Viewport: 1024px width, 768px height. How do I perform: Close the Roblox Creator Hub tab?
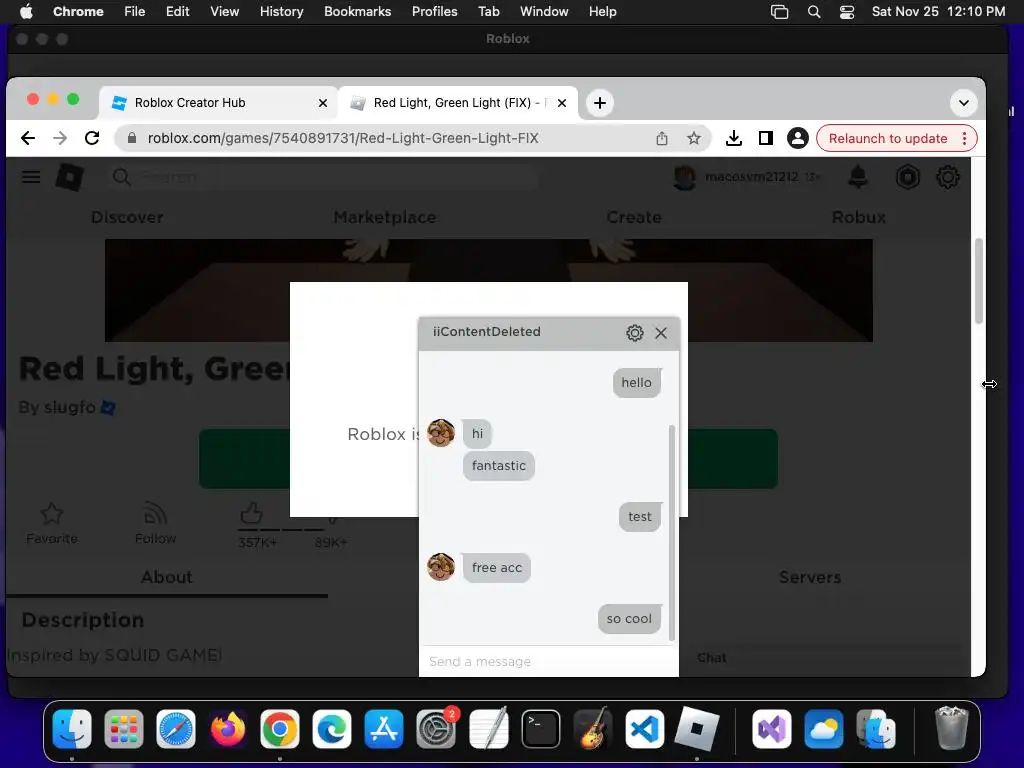point(323,103)
